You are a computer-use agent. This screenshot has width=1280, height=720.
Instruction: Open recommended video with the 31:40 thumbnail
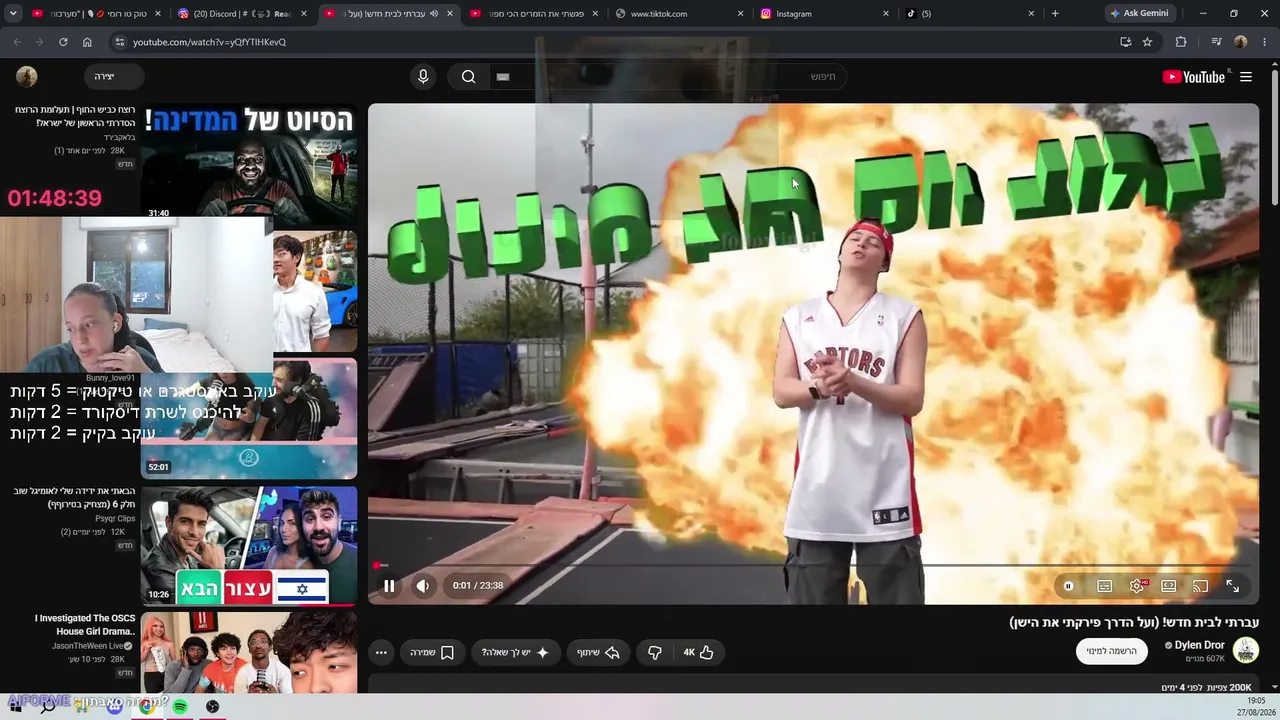pos(249,162)
